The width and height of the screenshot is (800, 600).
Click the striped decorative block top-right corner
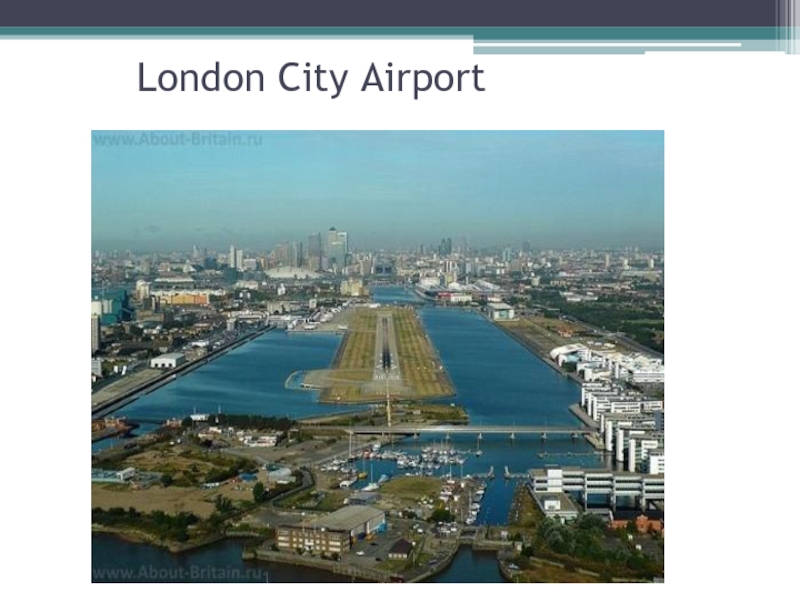[x=788, y=27]
